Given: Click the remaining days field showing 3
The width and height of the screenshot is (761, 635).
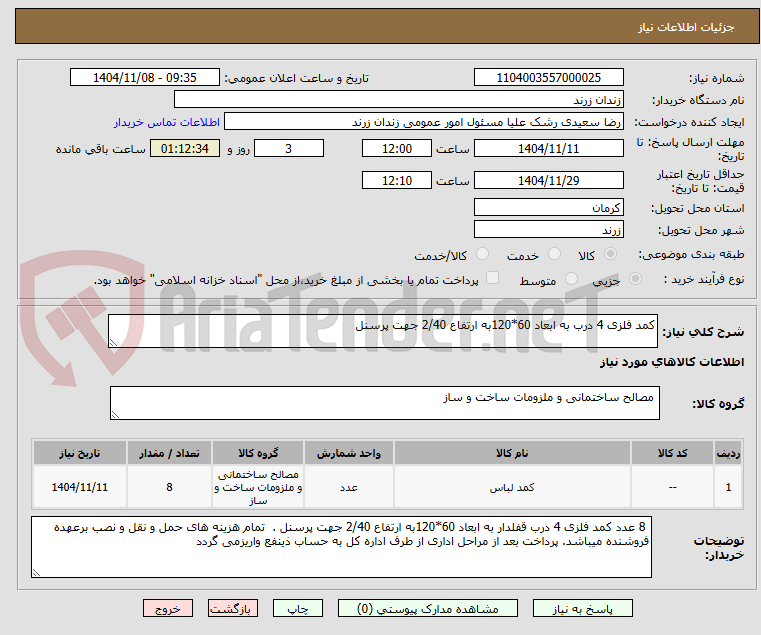Looking at the screenshot, I should (x=289, y=148).
